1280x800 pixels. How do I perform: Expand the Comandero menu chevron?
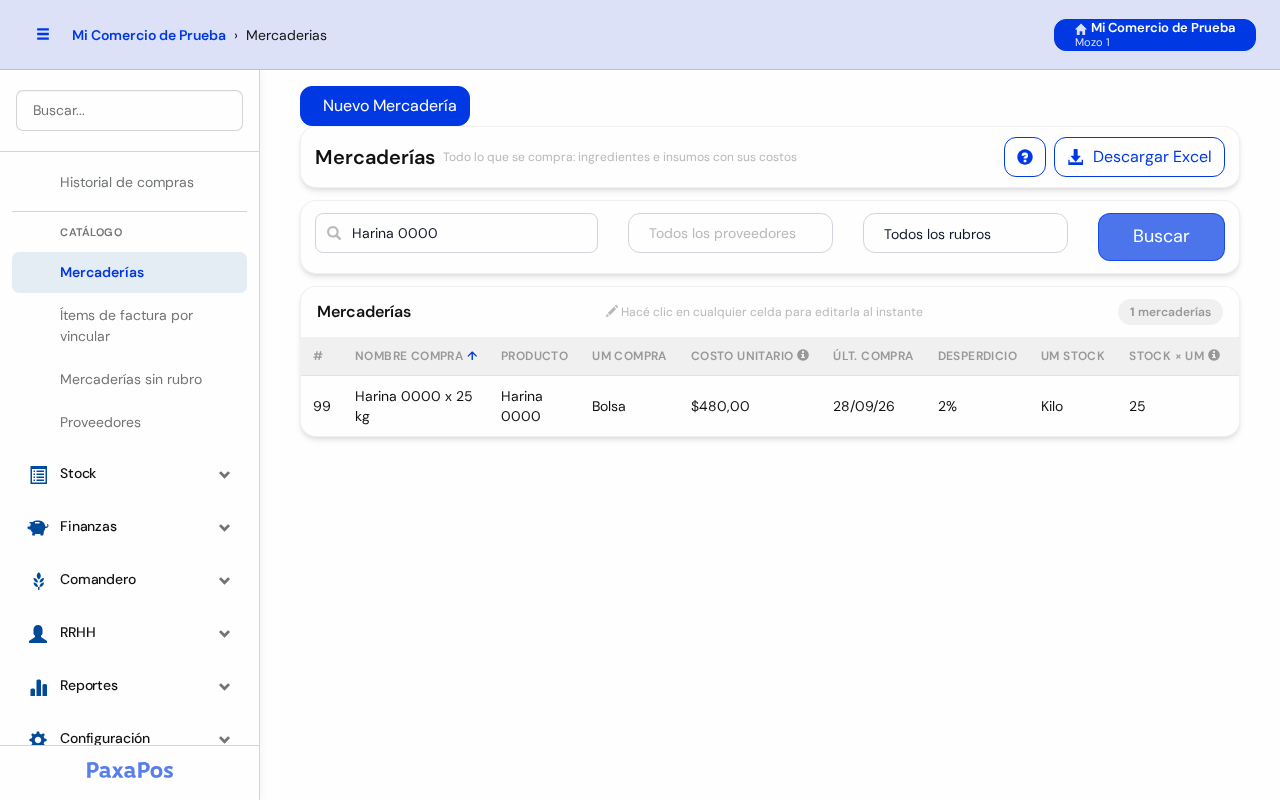tap(225, 581)
